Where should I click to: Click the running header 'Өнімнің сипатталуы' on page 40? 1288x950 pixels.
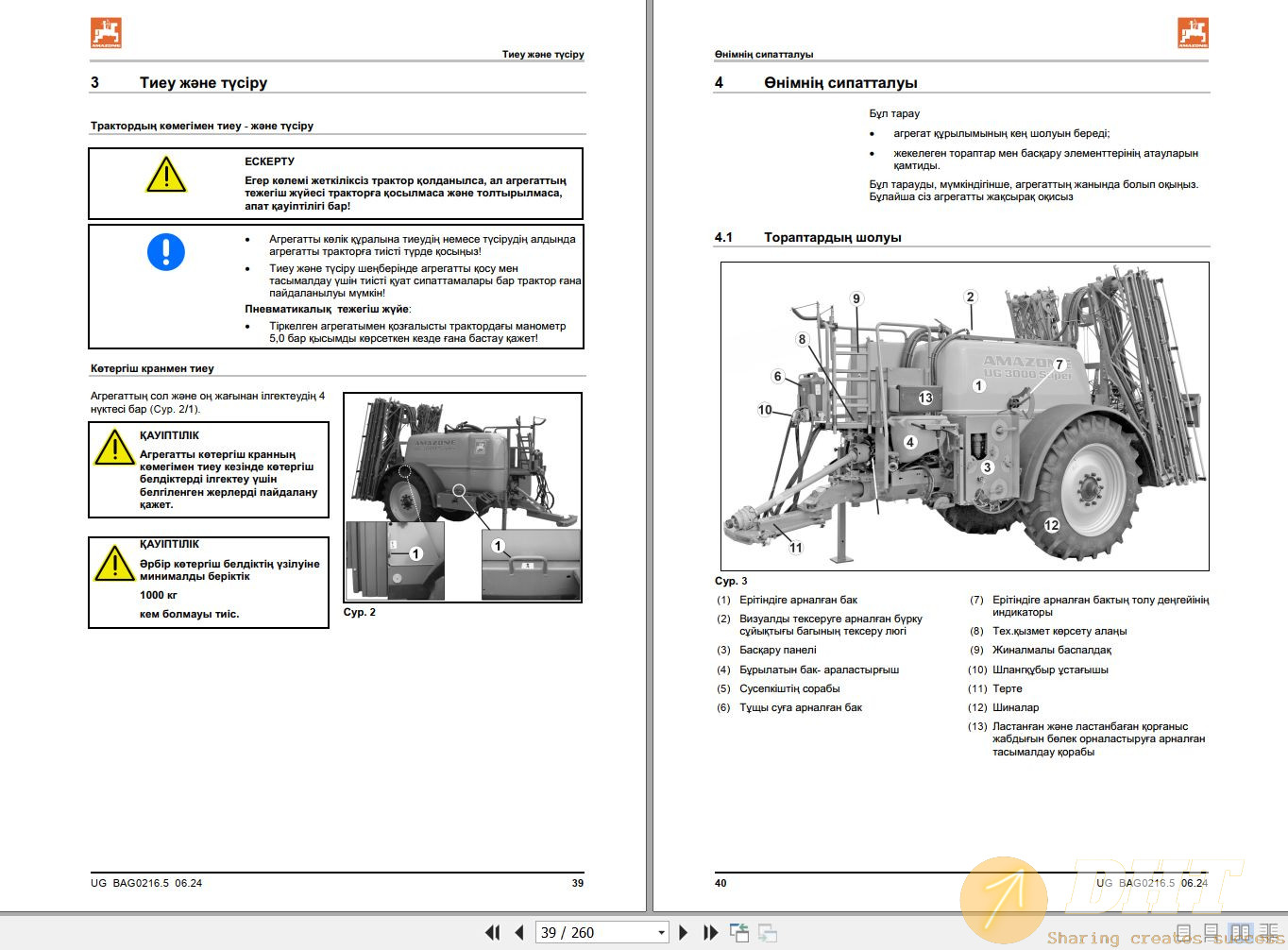coord(764,54)
